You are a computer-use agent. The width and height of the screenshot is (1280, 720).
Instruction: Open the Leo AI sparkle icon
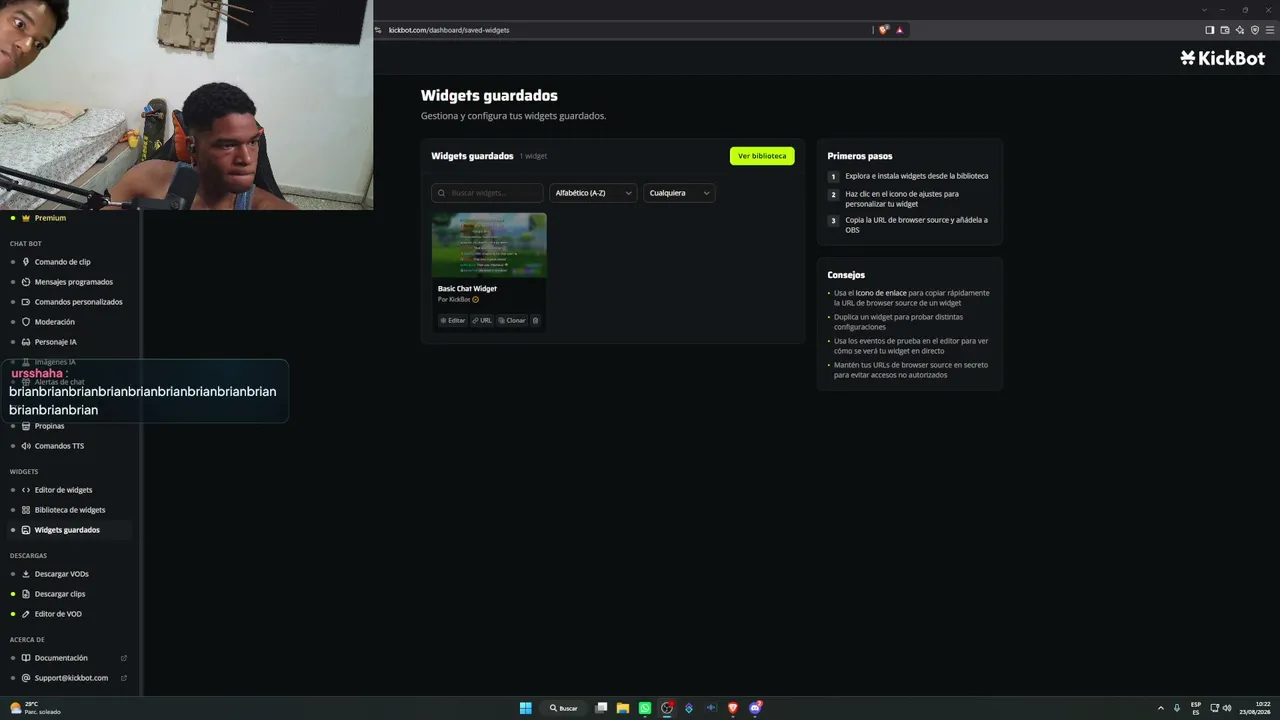click(x=1240, y=30)
